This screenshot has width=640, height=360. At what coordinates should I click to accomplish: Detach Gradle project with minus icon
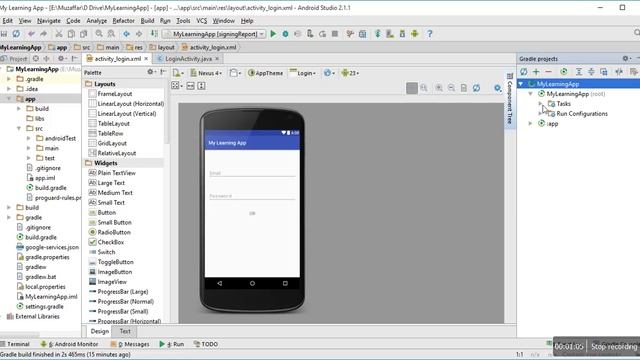click(x=549, y=72)
